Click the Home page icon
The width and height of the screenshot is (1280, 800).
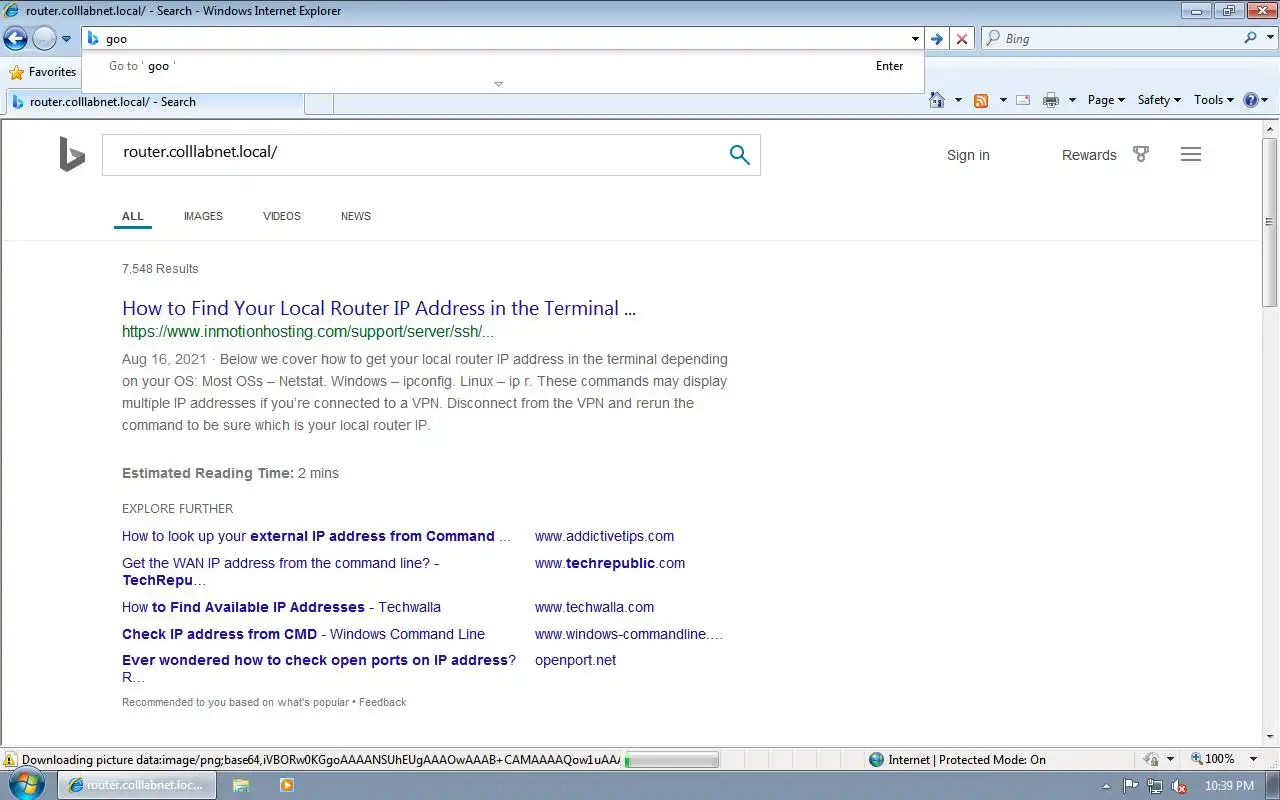[937, 100]
